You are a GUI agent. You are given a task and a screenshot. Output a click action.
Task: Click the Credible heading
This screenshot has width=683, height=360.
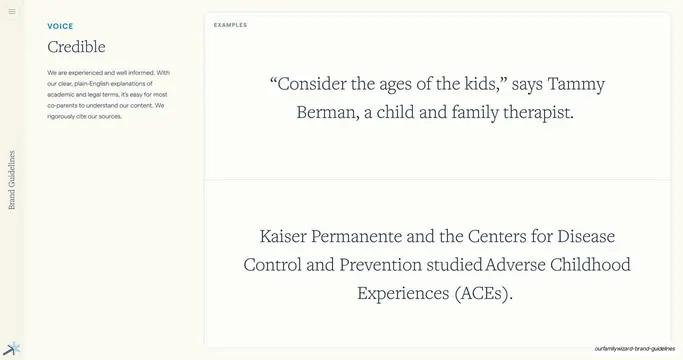click(x=76, y=47)
